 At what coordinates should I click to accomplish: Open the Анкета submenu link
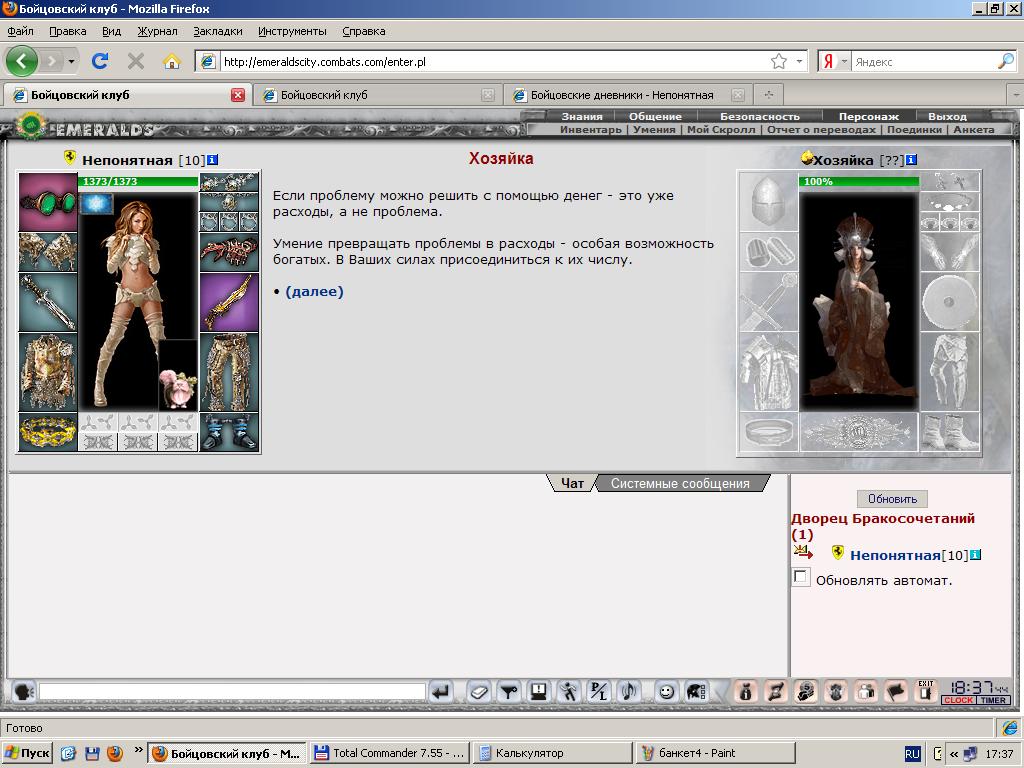pos(974,129)
